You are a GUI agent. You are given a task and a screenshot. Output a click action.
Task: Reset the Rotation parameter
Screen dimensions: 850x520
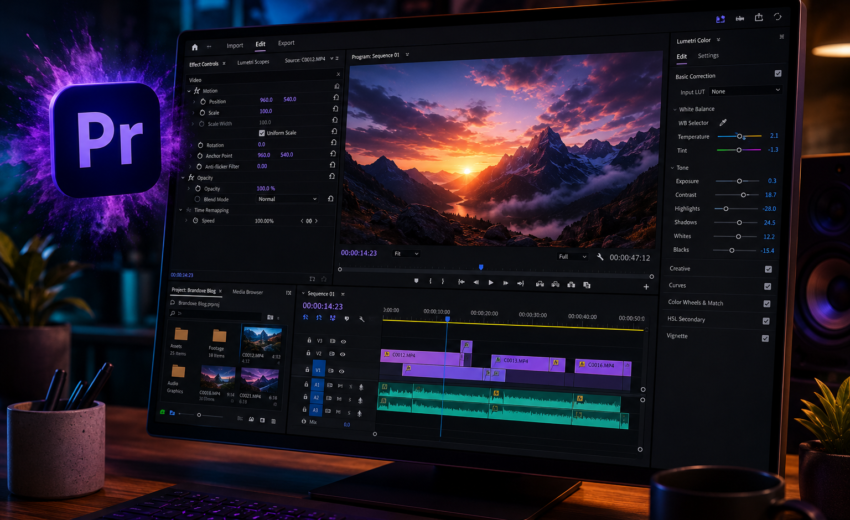tap(334, 142)
